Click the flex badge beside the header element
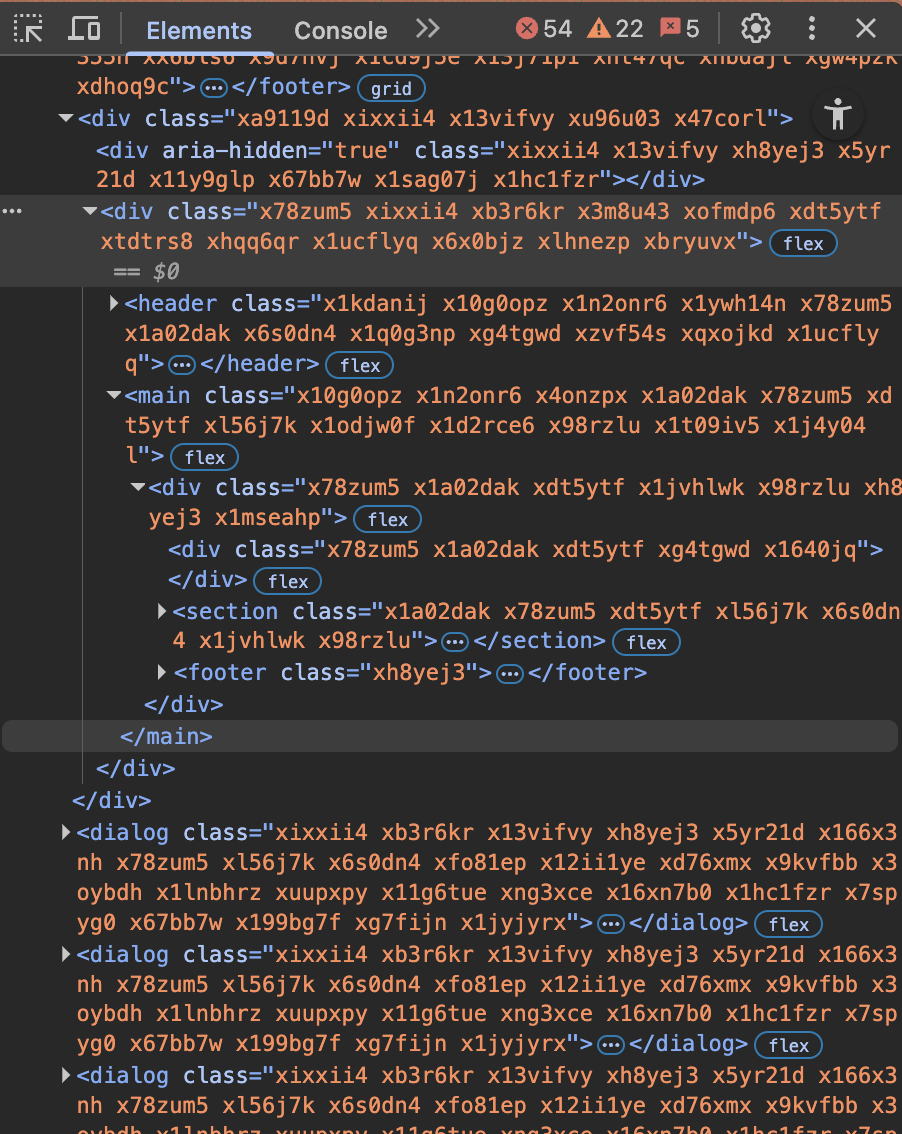 click(360, 365)
